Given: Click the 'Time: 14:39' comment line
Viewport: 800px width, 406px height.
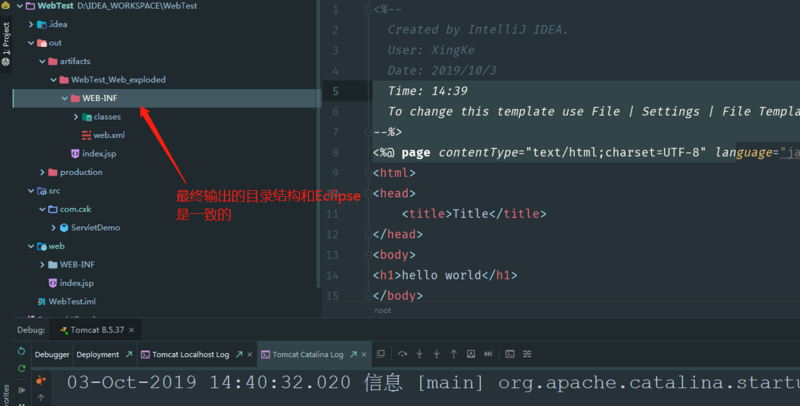Looking at the screenshot, I should [x=428, y=91].
